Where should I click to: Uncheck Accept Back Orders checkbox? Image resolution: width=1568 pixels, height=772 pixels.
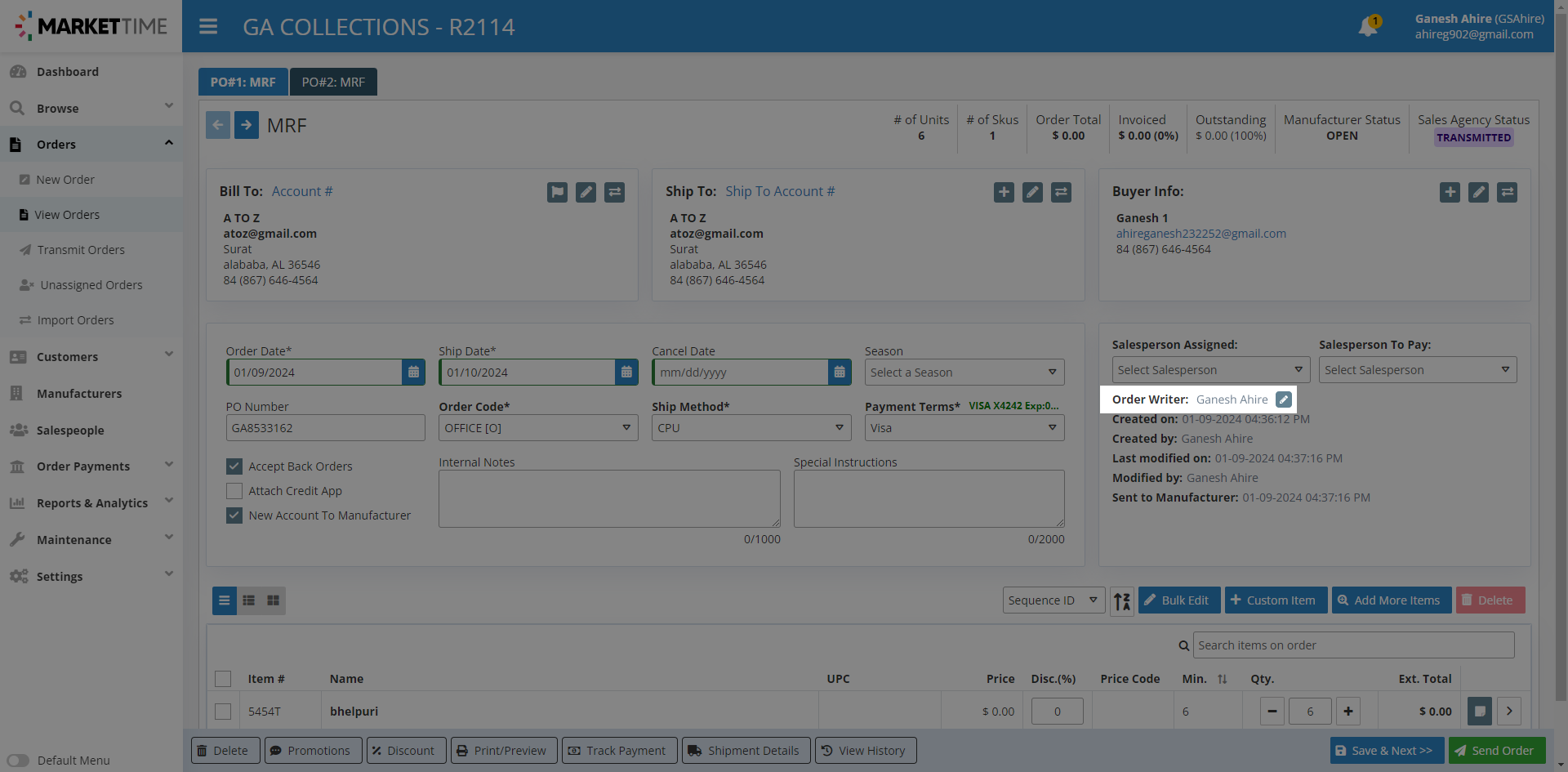[234, 466]
